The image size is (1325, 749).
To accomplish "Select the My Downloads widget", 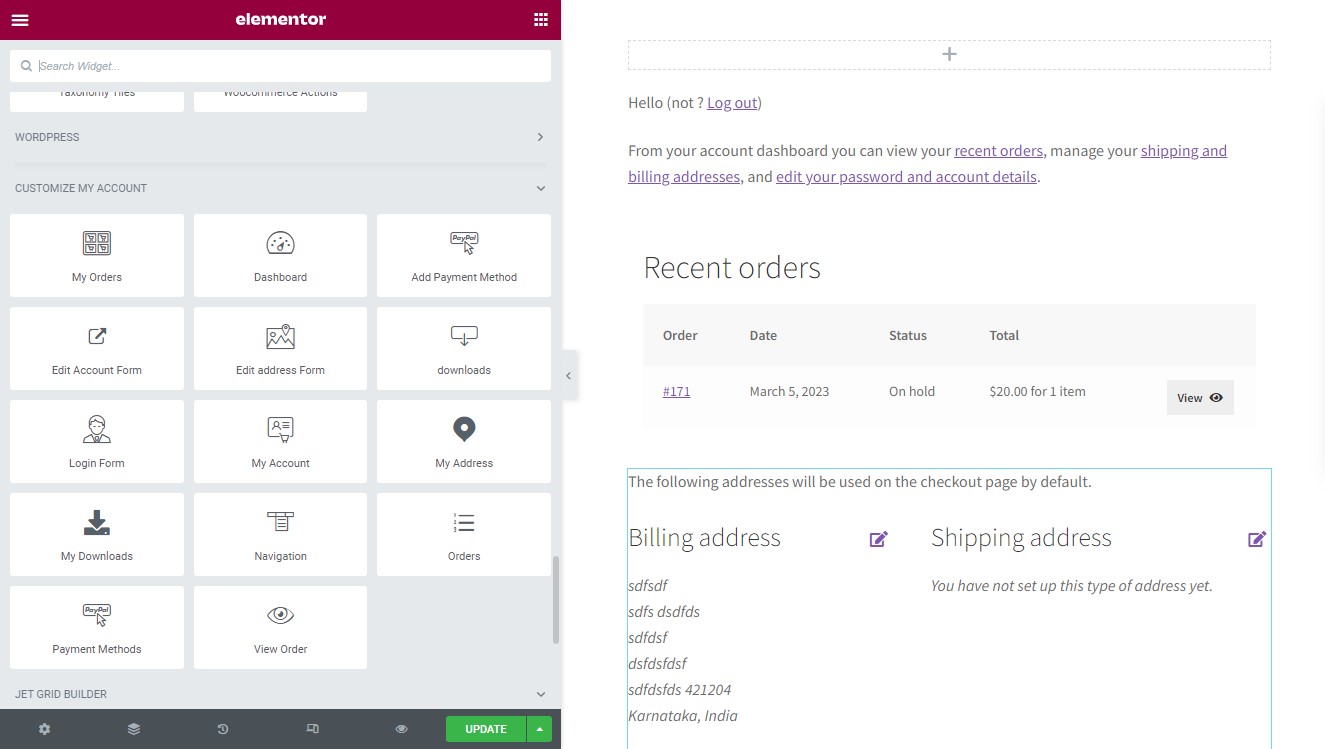I will (x=97, y=534).
